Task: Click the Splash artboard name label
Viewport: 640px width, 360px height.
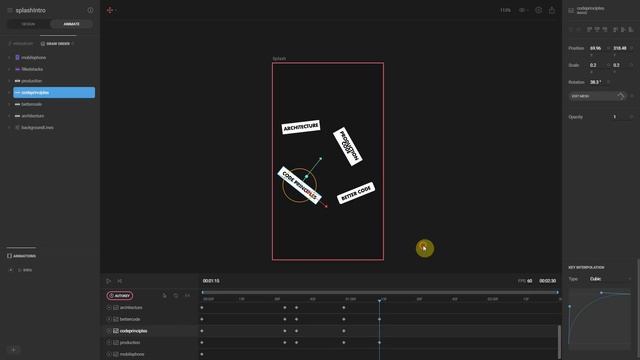Action: (x=279, y=59)
